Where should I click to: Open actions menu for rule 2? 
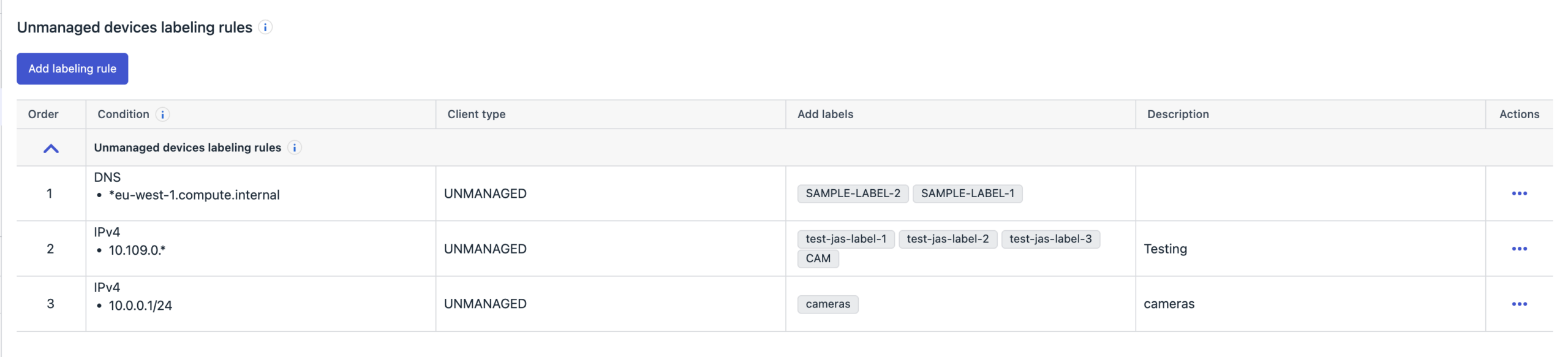pyautogui.click(x=1518, y=249)
